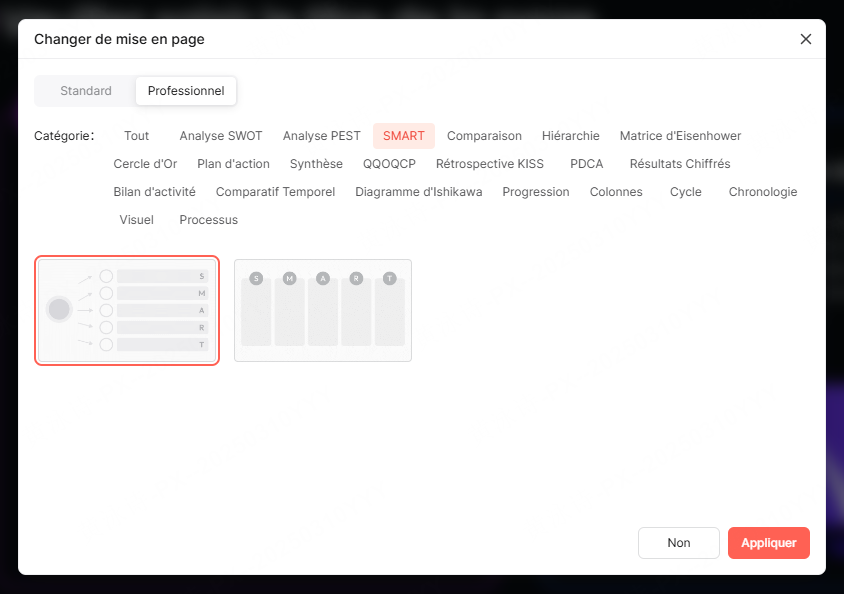Switch to the Standard tab
844x594 pixels.
86,90
